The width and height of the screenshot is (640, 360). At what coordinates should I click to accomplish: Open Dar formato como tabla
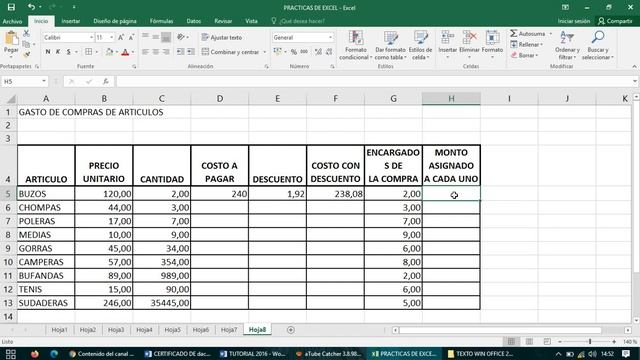tap(390, 45)
